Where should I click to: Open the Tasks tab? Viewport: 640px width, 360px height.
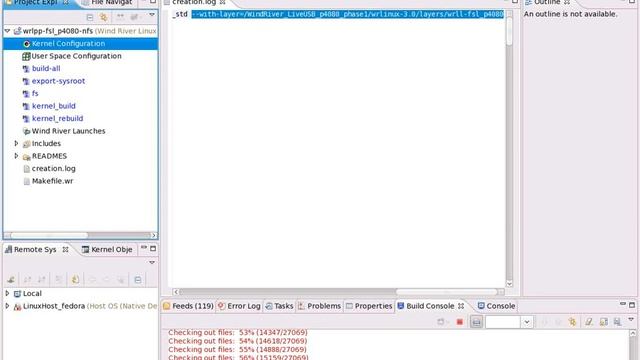pos(279,306)
